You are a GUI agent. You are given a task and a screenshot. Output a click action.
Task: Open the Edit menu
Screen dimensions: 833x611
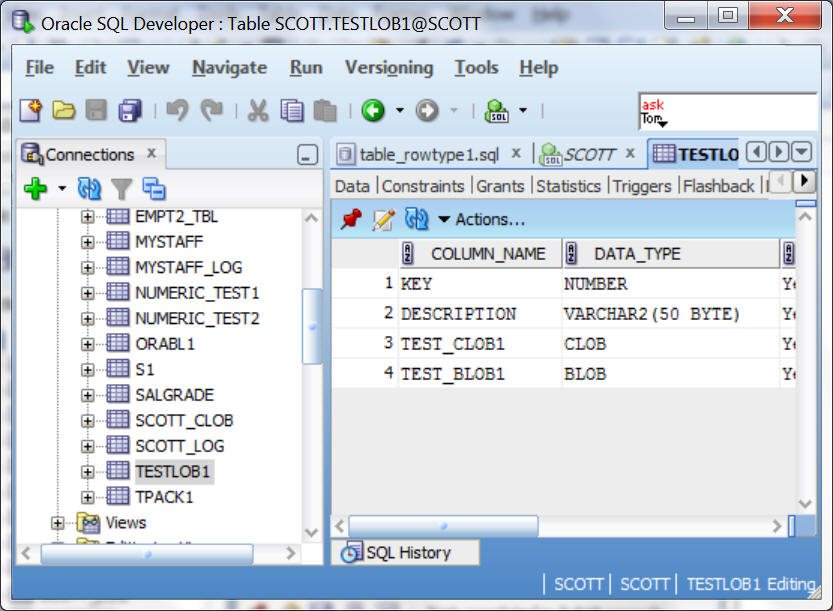(x=90, y=68)
